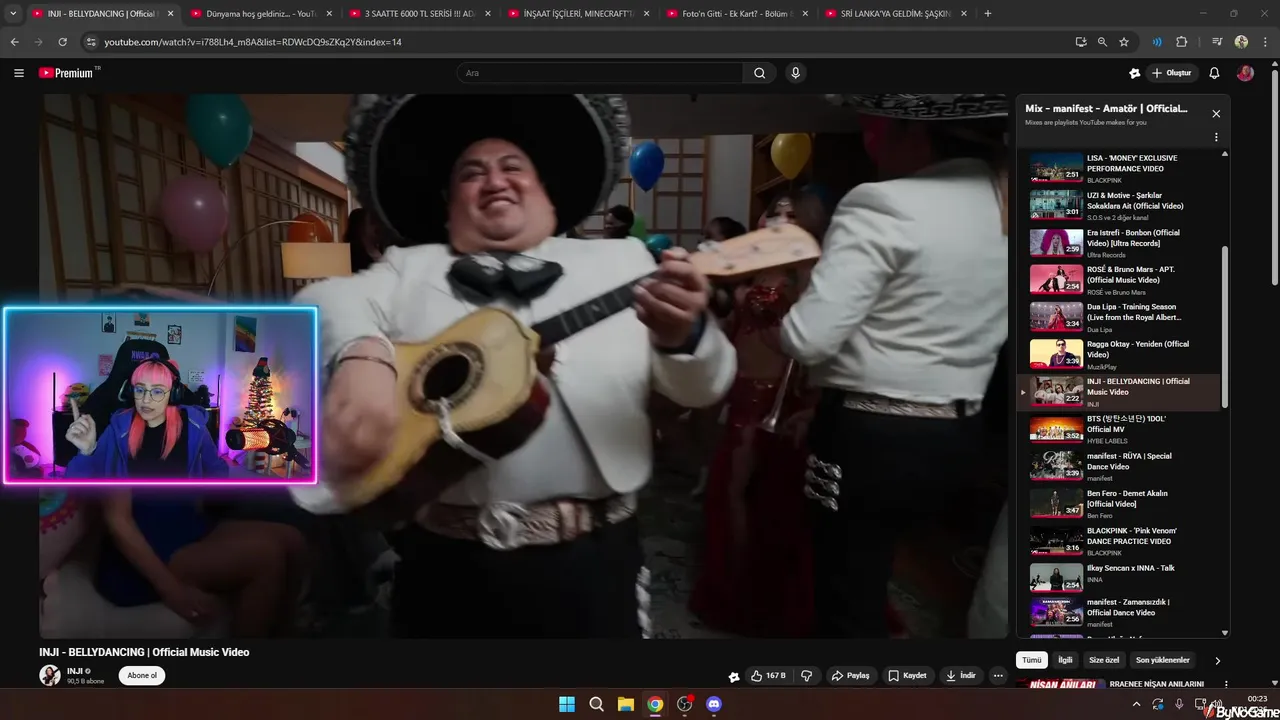Open site information icon in the address bar
This screenshot has height=720, width=1280.
[91, 42]
